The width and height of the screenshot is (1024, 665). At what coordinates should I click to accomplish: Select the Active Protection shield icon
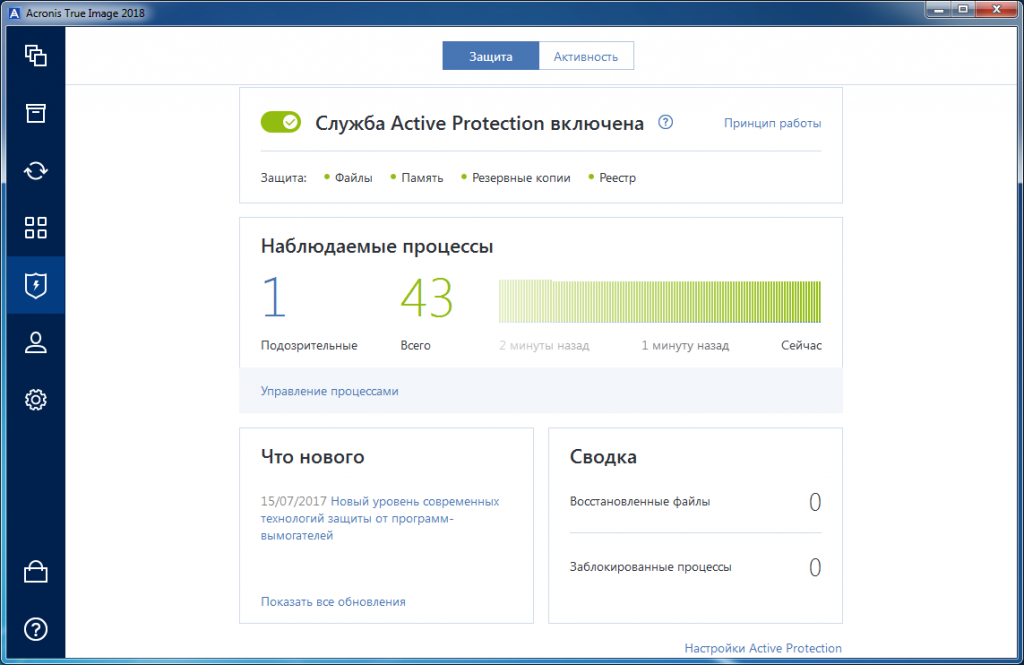(x=35, y=285)
